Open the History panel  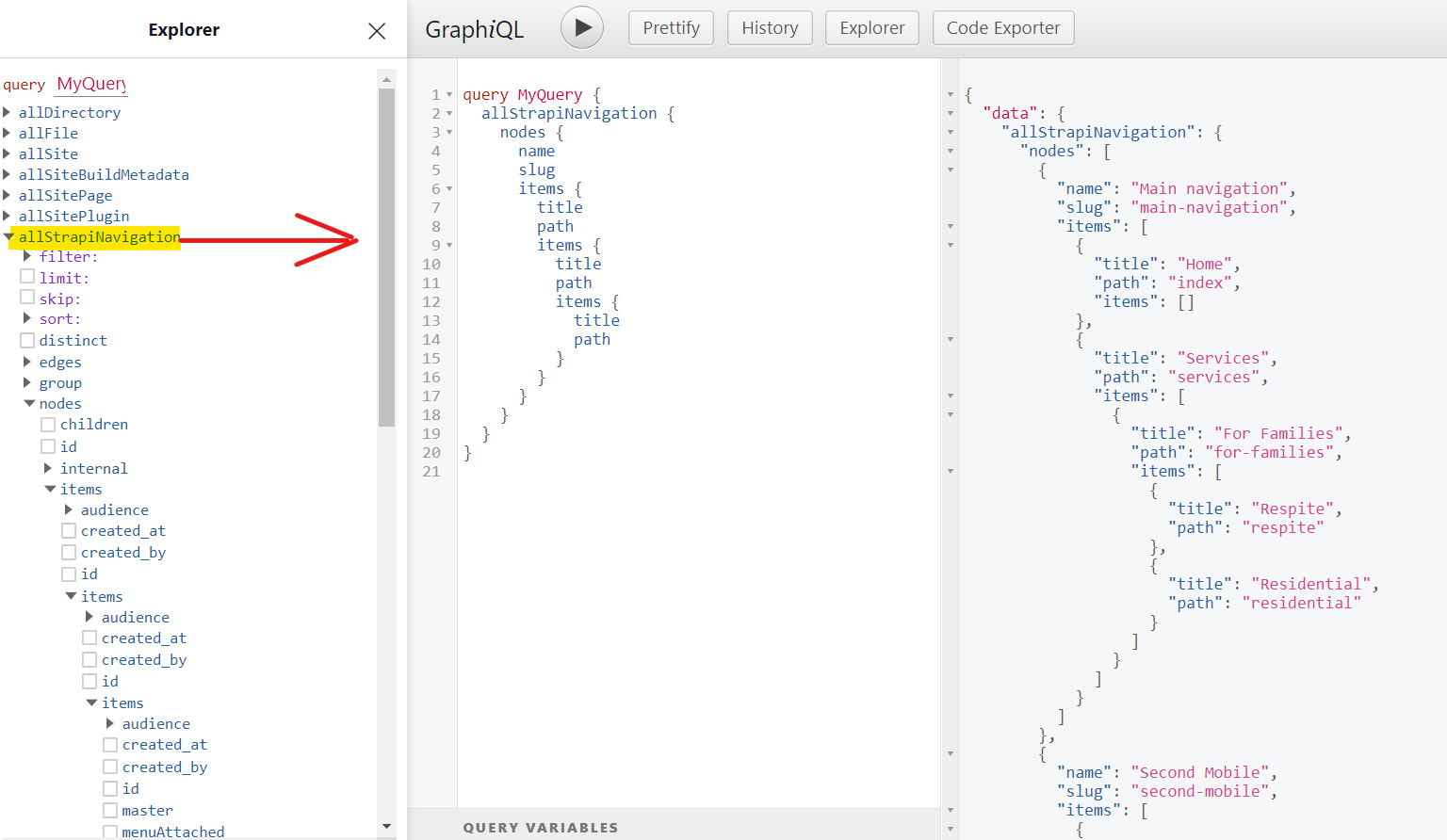770,28
